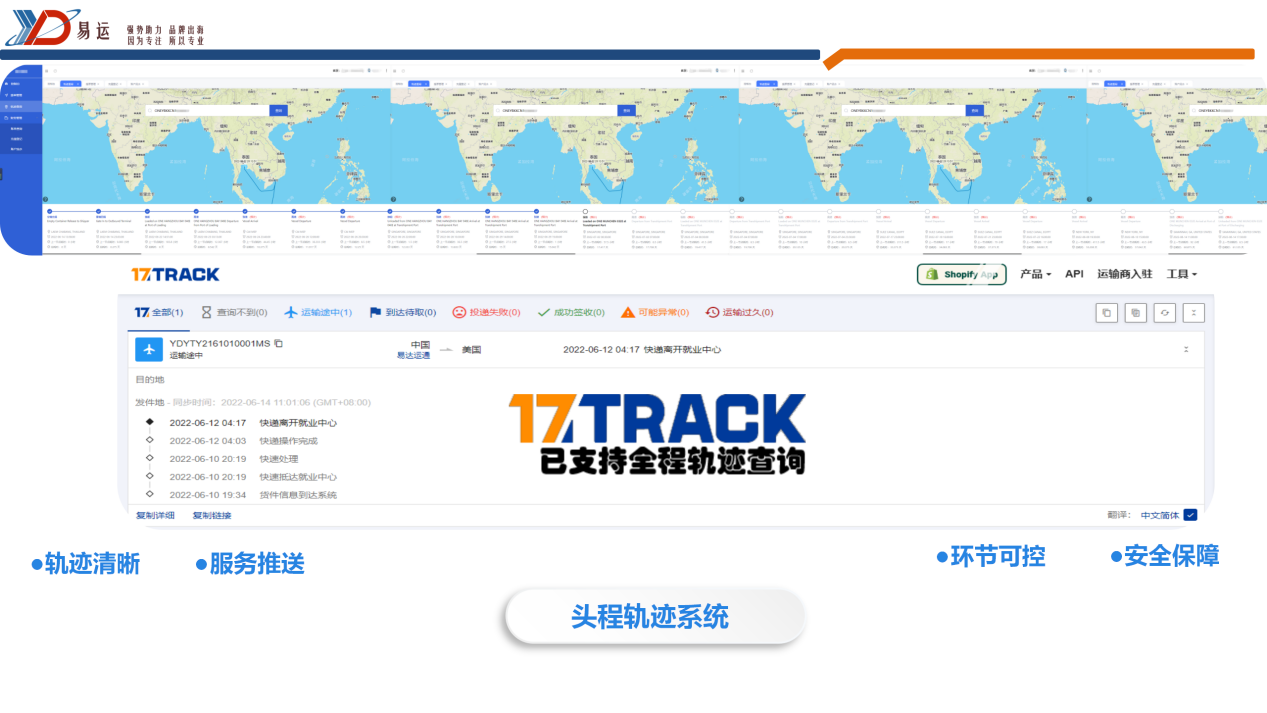The image size is (1267, 713).
Task: Toggle the 中文简体 translation checkbox
Action: point(1190,515)
